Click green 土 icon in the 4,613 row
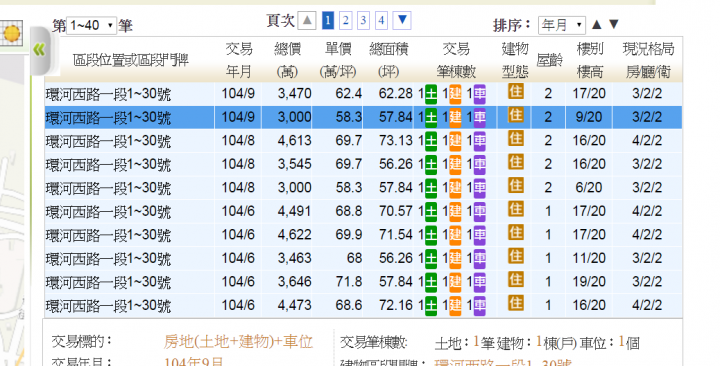720x366 pixels. [431, 141]
